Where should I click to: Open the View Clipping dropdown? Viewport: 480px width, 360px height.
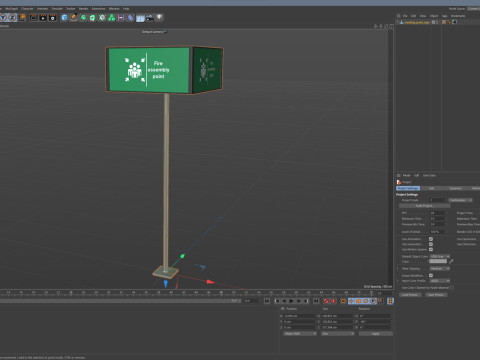tap(440, 269)
